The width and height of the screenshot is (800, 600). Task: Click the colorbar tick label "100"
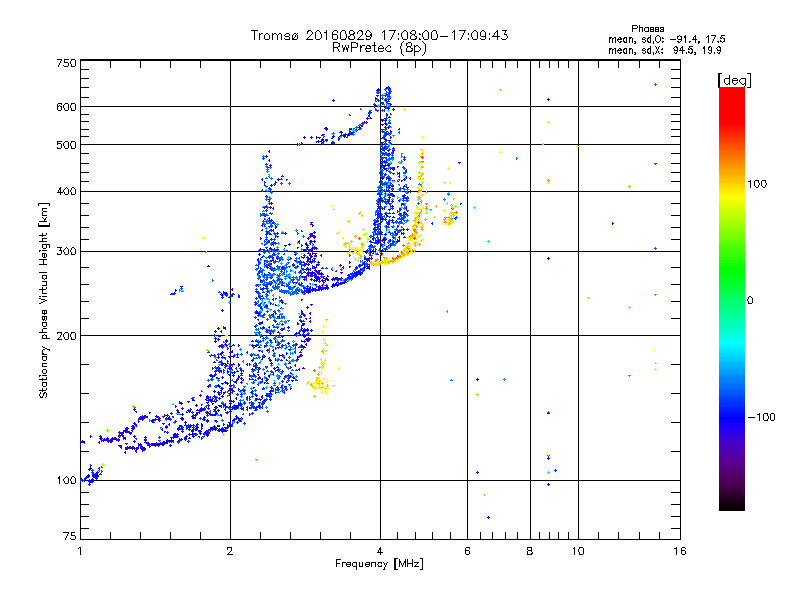tap(757, 184)
